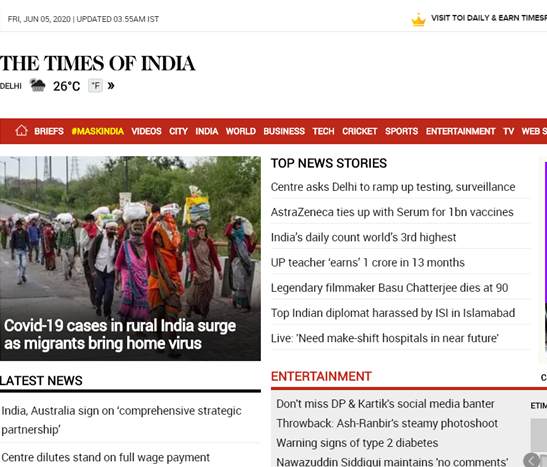547x467 pixels.
Task: Open the BUSINESS section in navbar
Action: tap(284, 131)
